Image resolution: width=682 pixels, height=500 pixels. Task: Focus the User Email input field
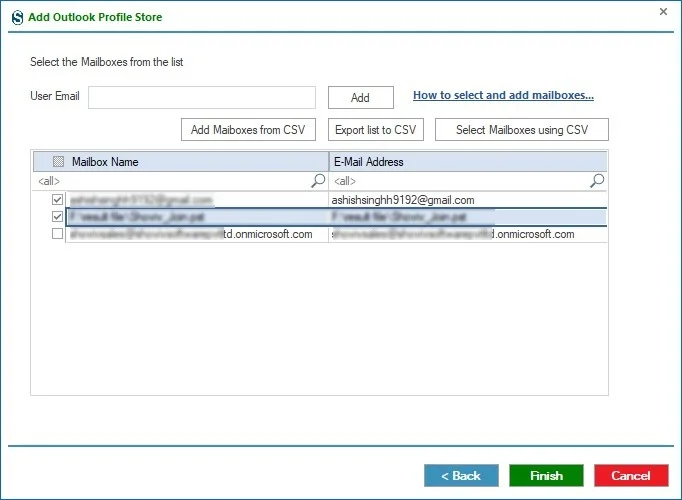point(202,97)
